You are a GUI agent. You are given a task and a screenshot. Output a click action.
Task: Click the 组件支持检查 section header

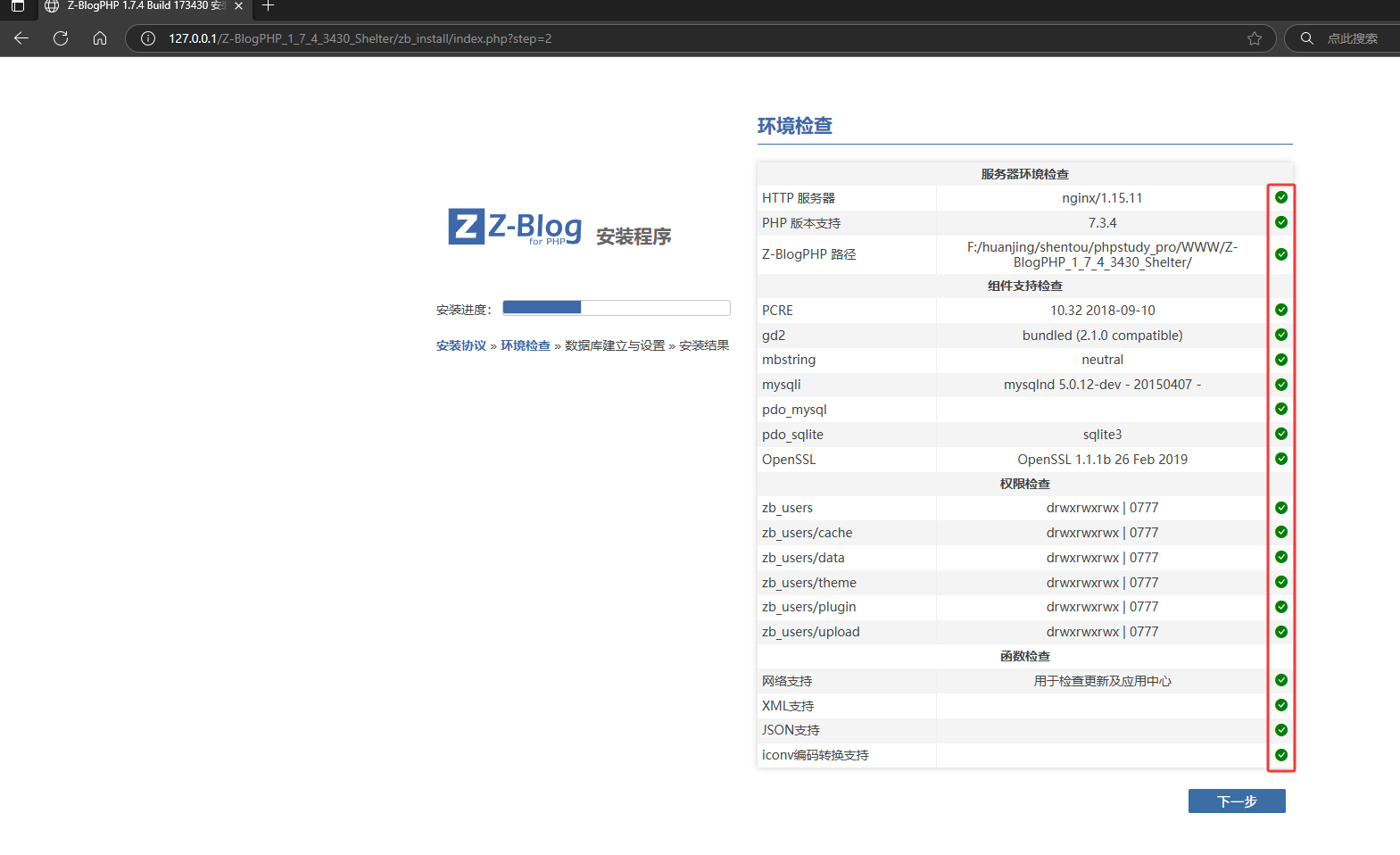1024,286
